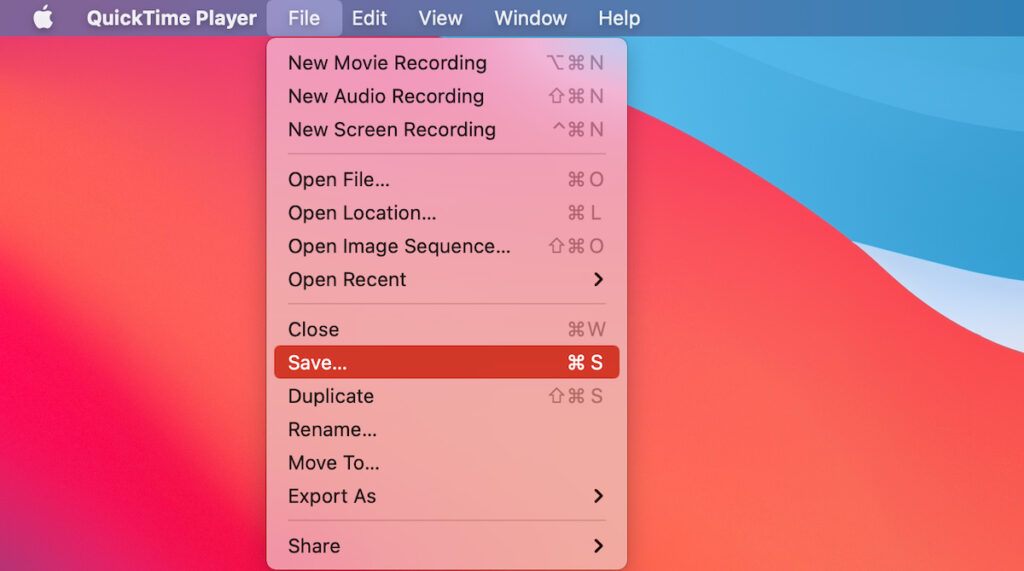Image resolution: width=1024 pixels, height=571 pixels.
Task: Expand the Share submenu arrow
Action: 598,546
